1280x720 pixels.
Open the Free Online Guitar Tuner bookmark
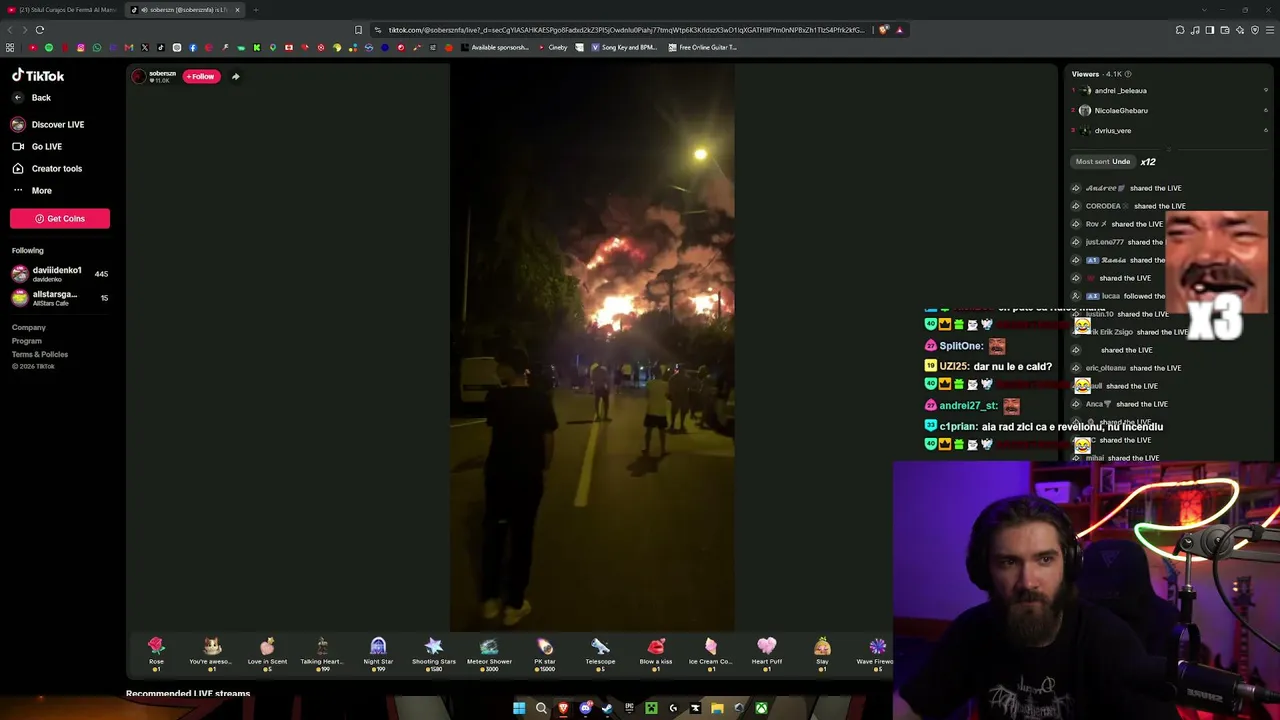[x=701, y=48]
